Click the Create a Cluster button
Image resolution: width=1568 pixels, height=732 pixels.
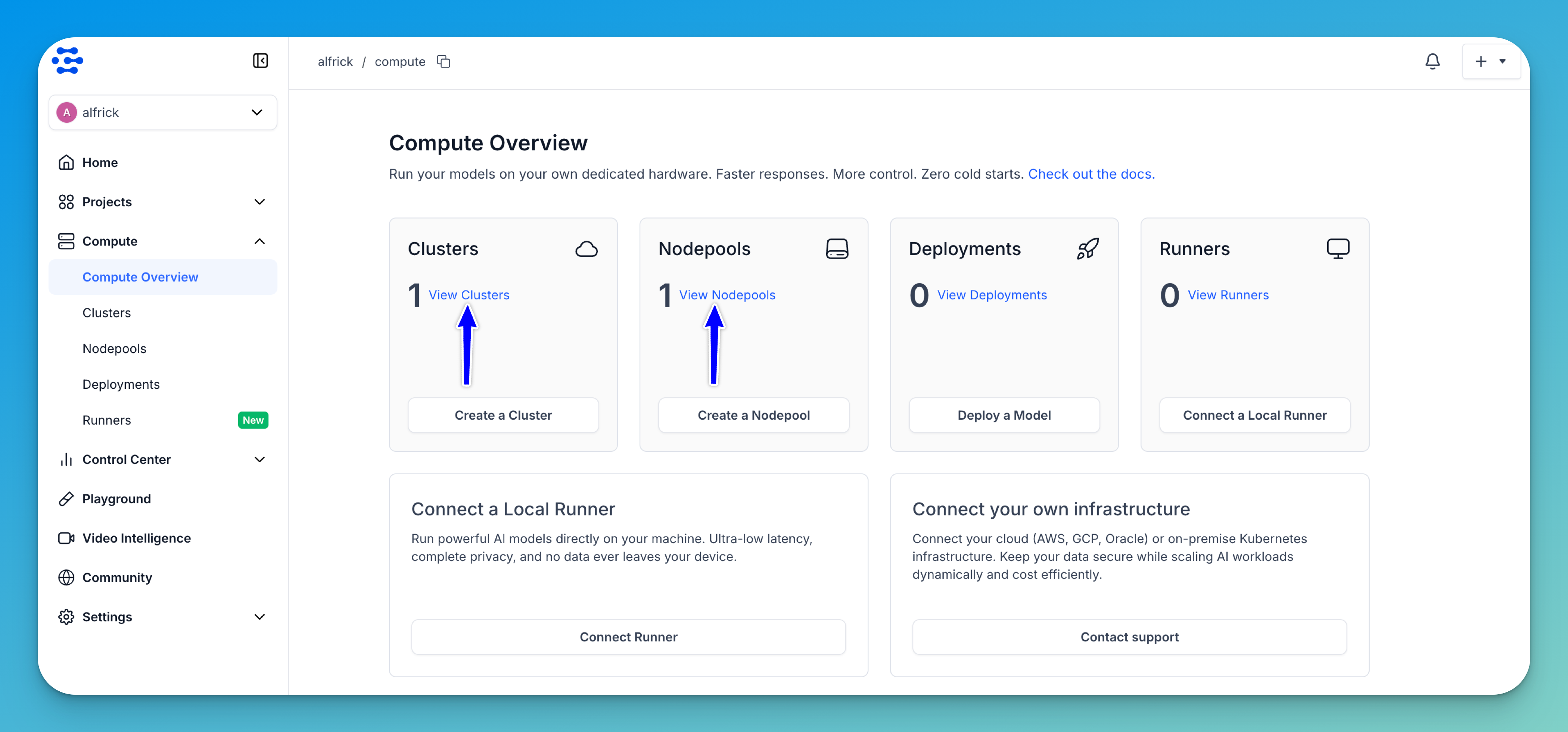[x=503, y=416]
